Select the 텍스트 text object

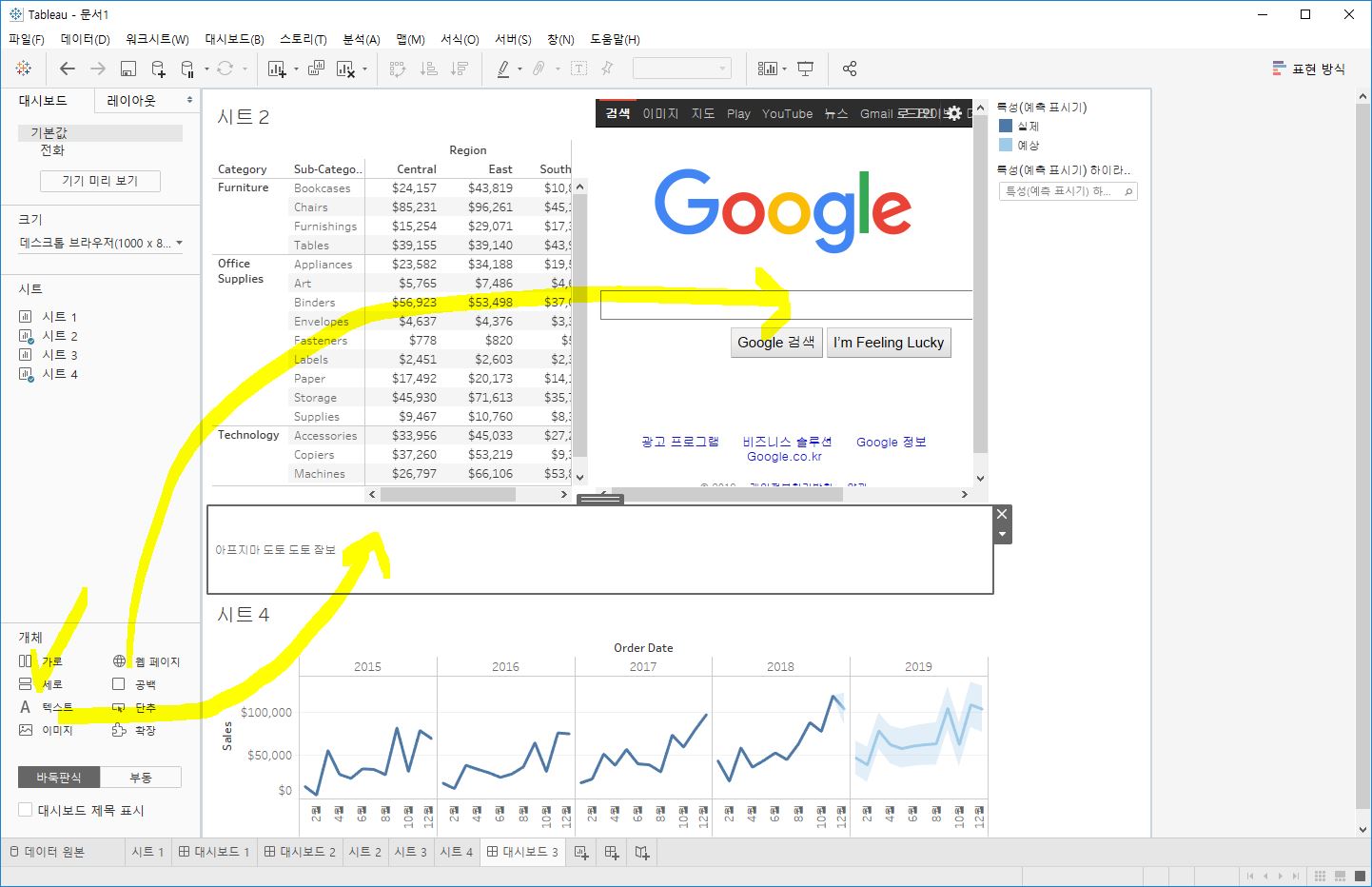click(x=46, y=707)
